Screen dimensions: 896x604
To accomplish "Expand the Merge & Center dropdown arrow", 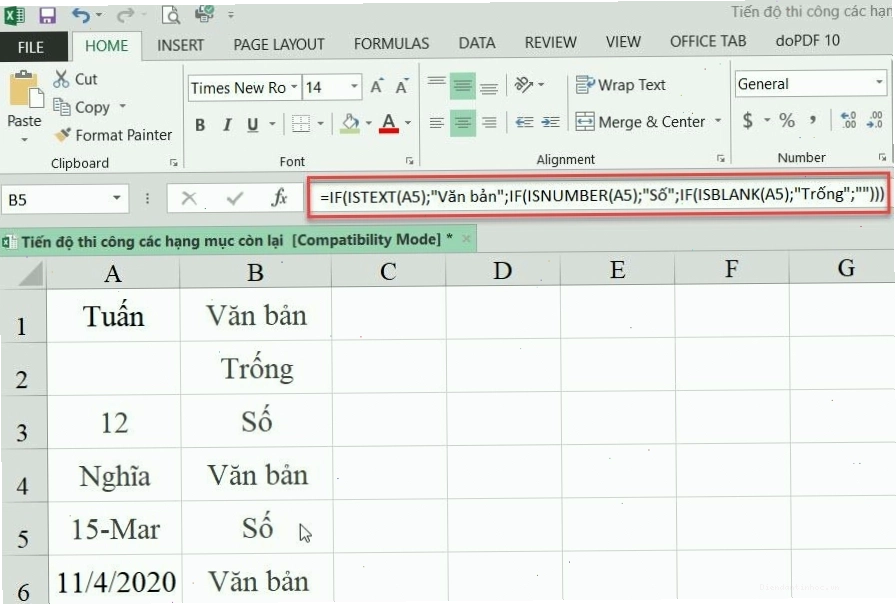I will (718, 121).
